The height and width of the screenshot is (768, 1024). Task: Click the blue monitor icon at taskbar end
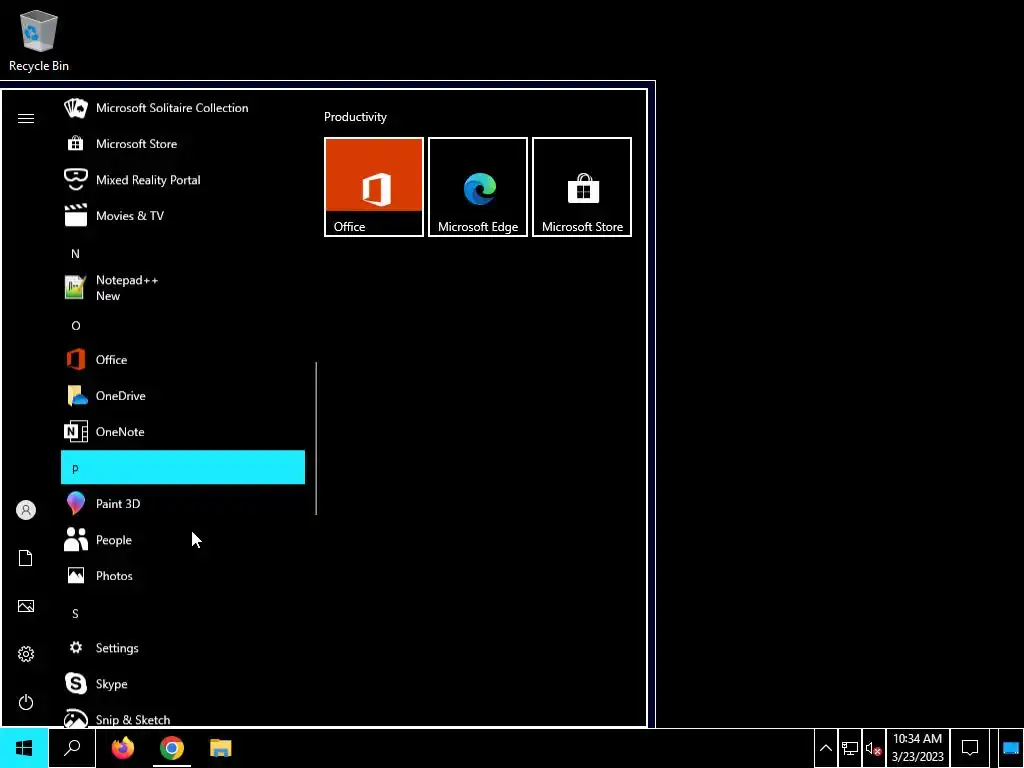click(x=1011, y=748)
